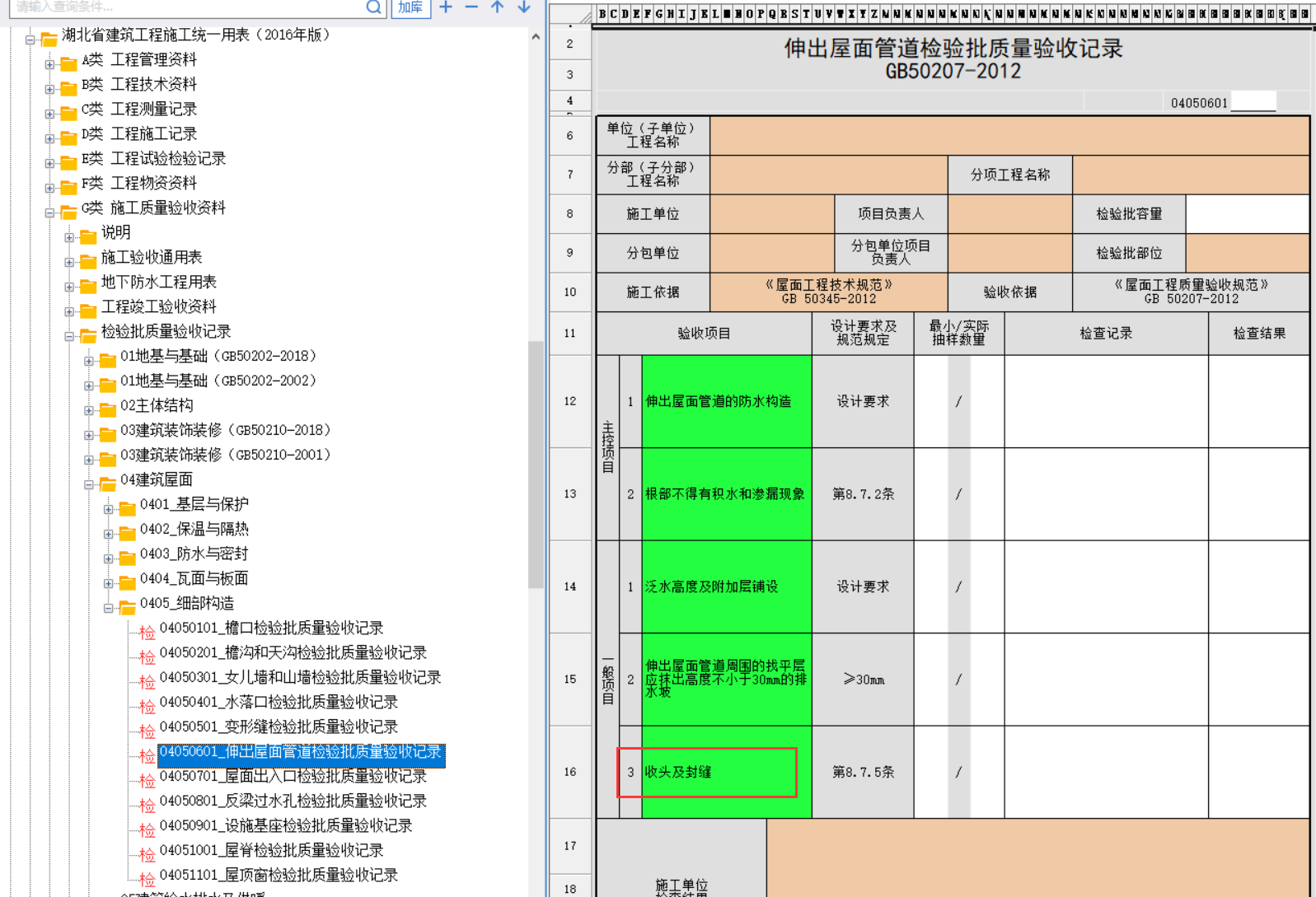Click the move up arrow icon
The image size is (1316, 897).
(x=497, y=7)
